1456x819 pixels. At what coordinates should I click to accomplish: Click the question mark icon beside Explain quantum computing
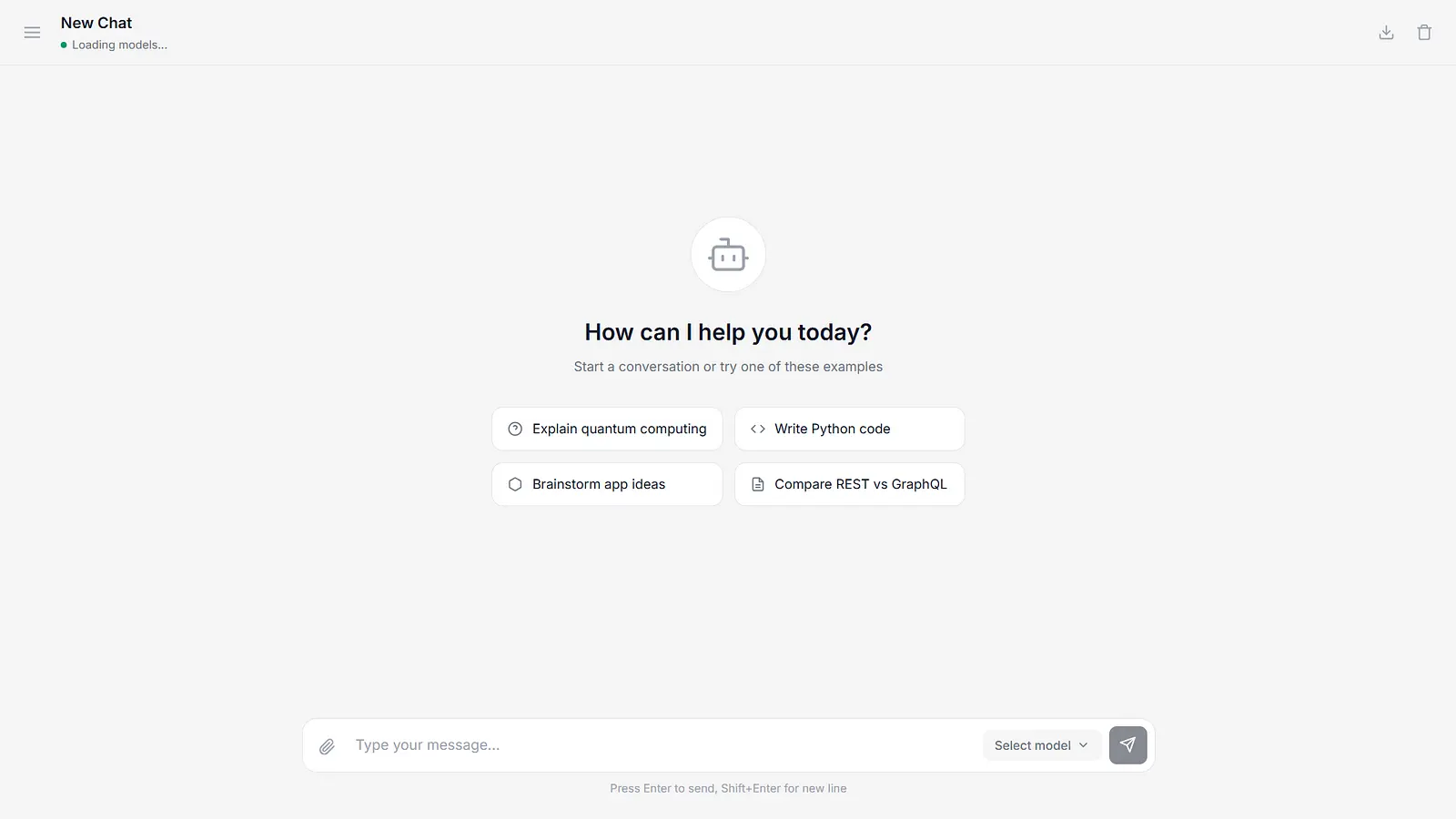point(515,429)
